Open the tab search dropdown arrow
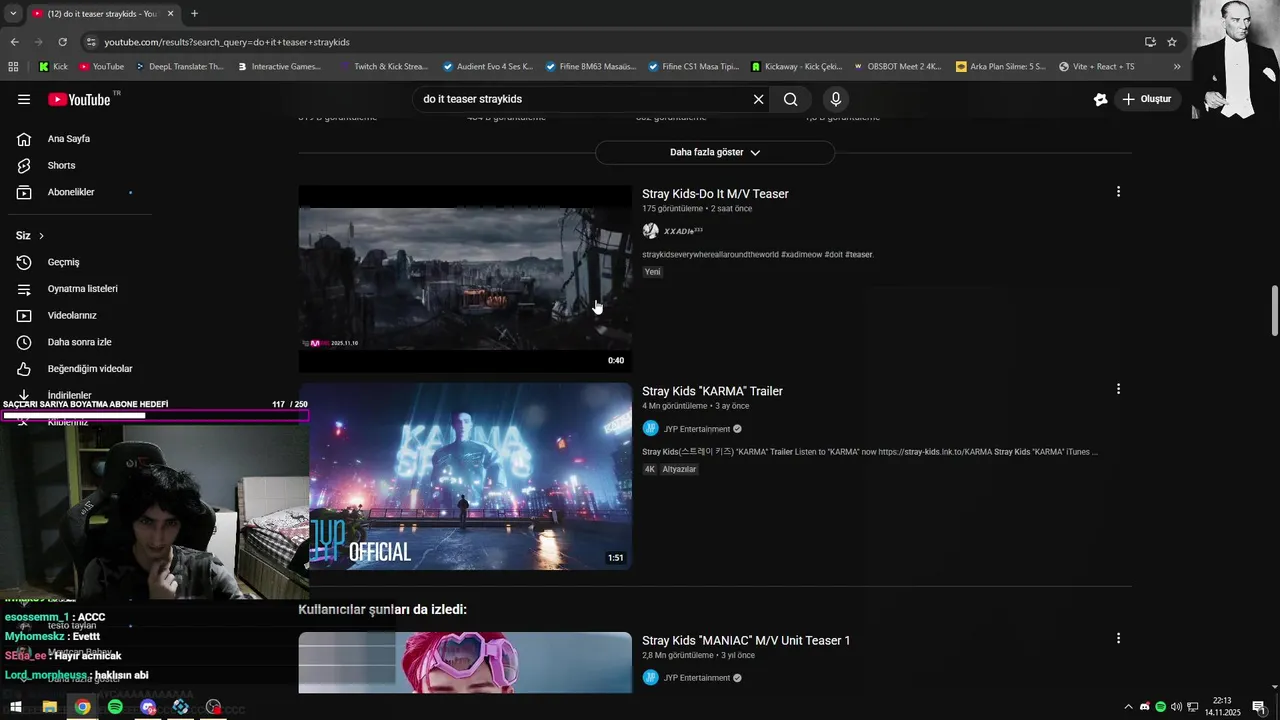 click(13, 14)
